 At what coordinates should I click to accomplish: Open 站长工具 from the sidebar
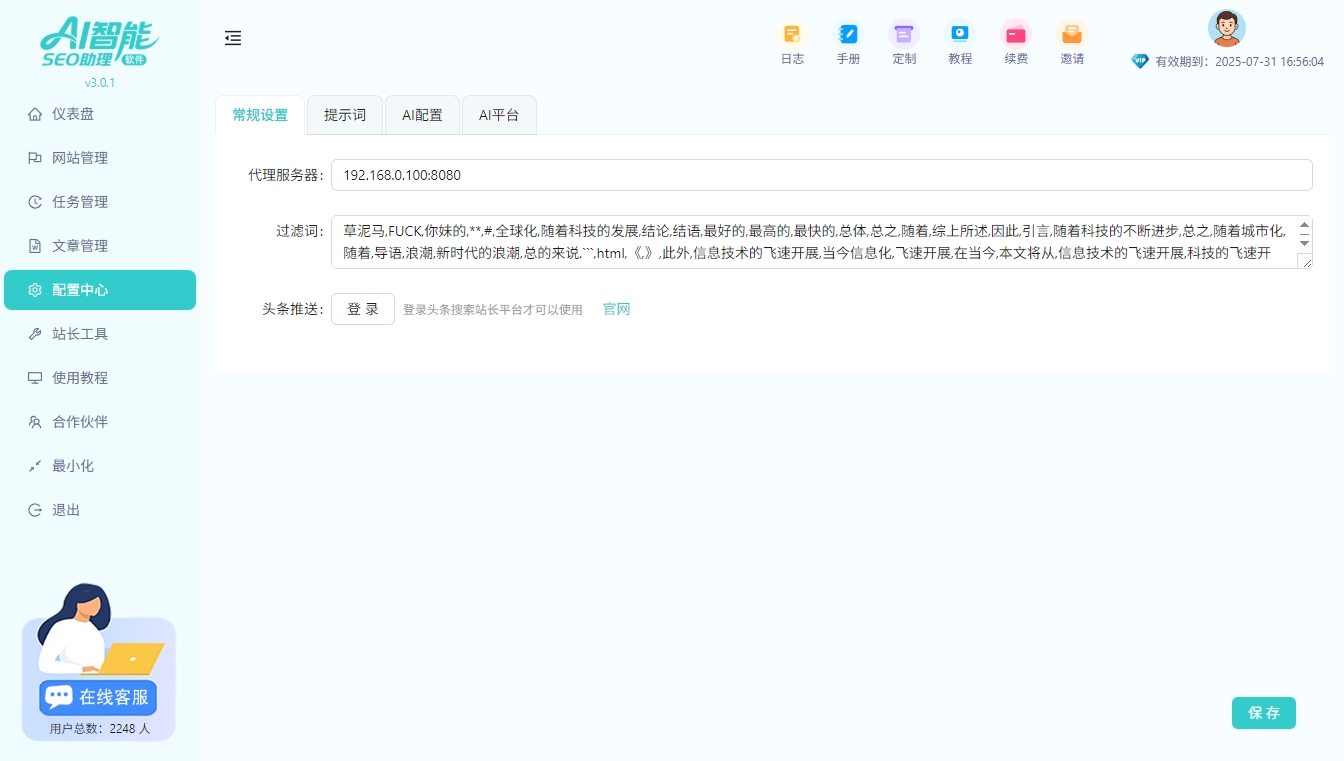tap(77, 333)
